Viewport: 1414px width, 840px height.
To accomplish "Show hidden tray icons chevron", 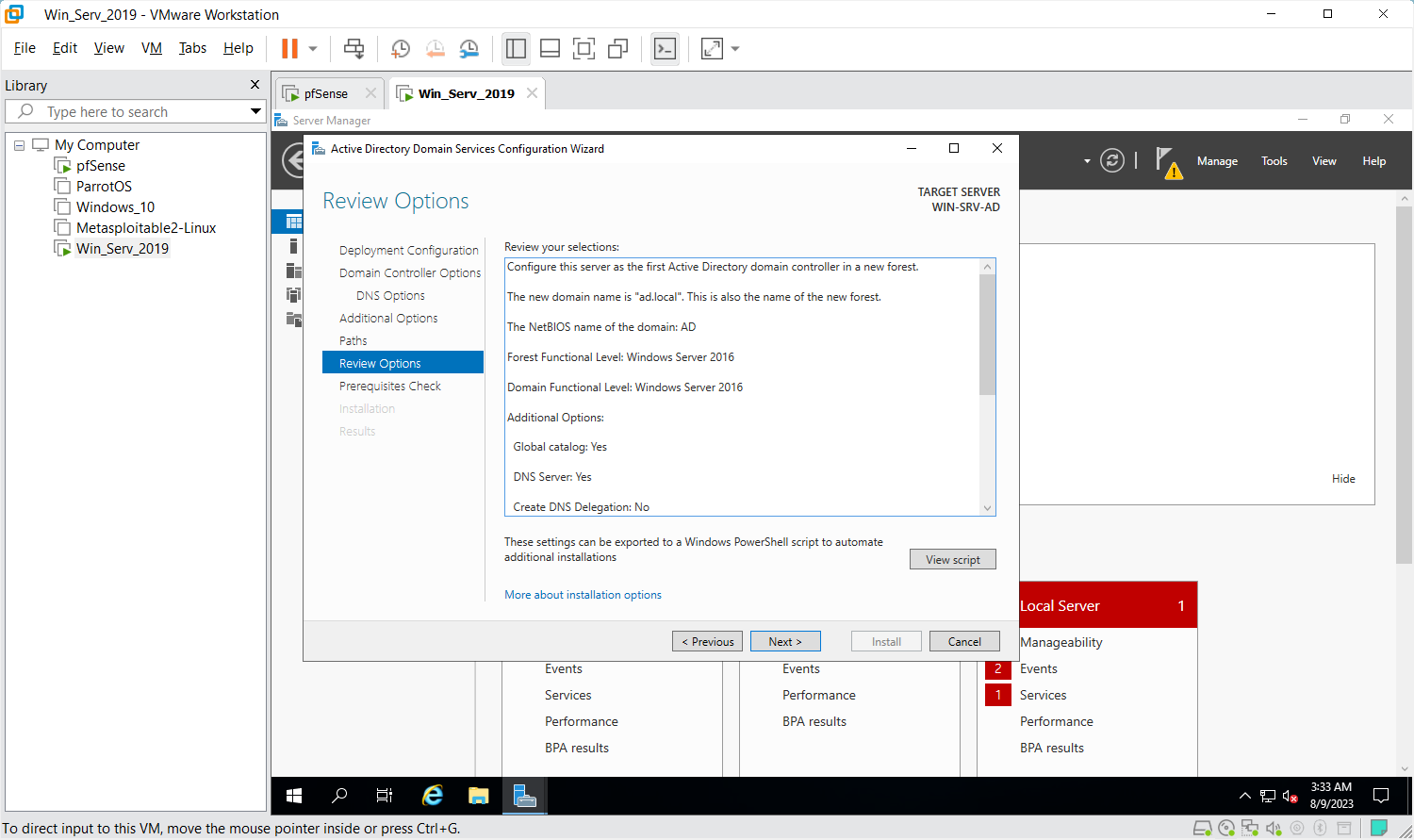I will coord(1244,796).
